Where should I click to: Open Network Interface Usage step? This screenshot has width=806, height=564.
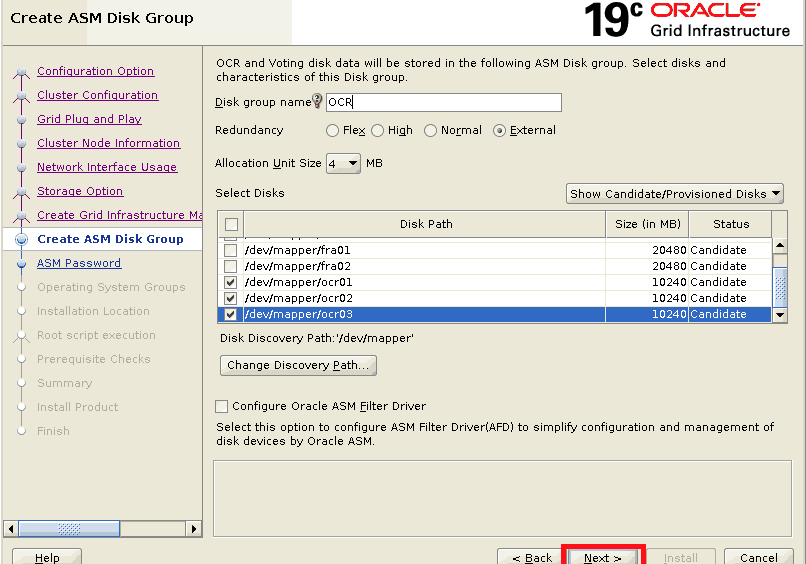(107, 167)
